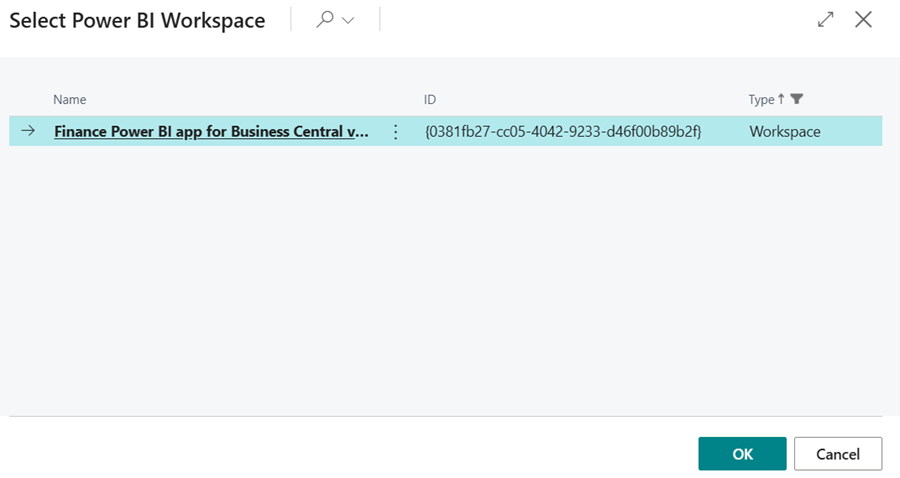
Task: Sort by the Name column header
Action: point(70,99)
